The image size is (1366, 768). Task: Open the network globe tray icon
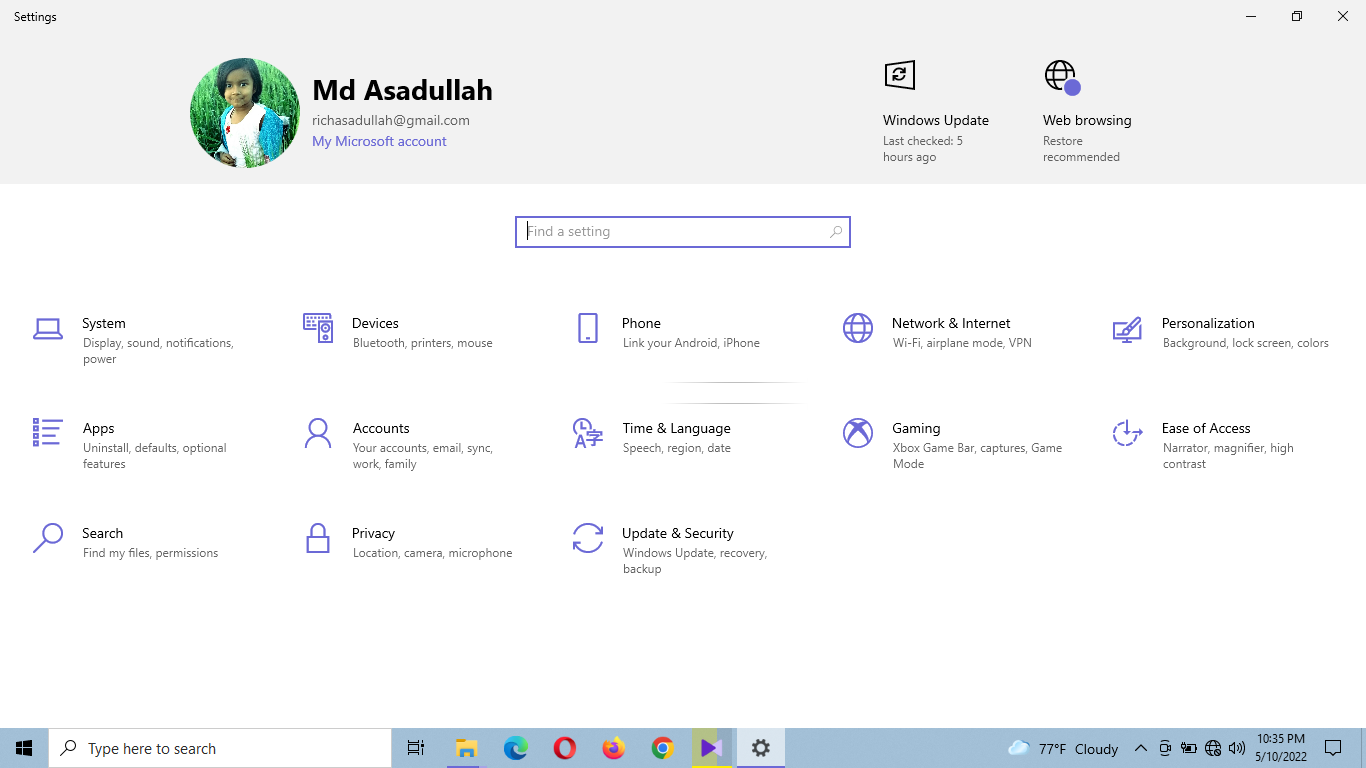coord(1213,748)
